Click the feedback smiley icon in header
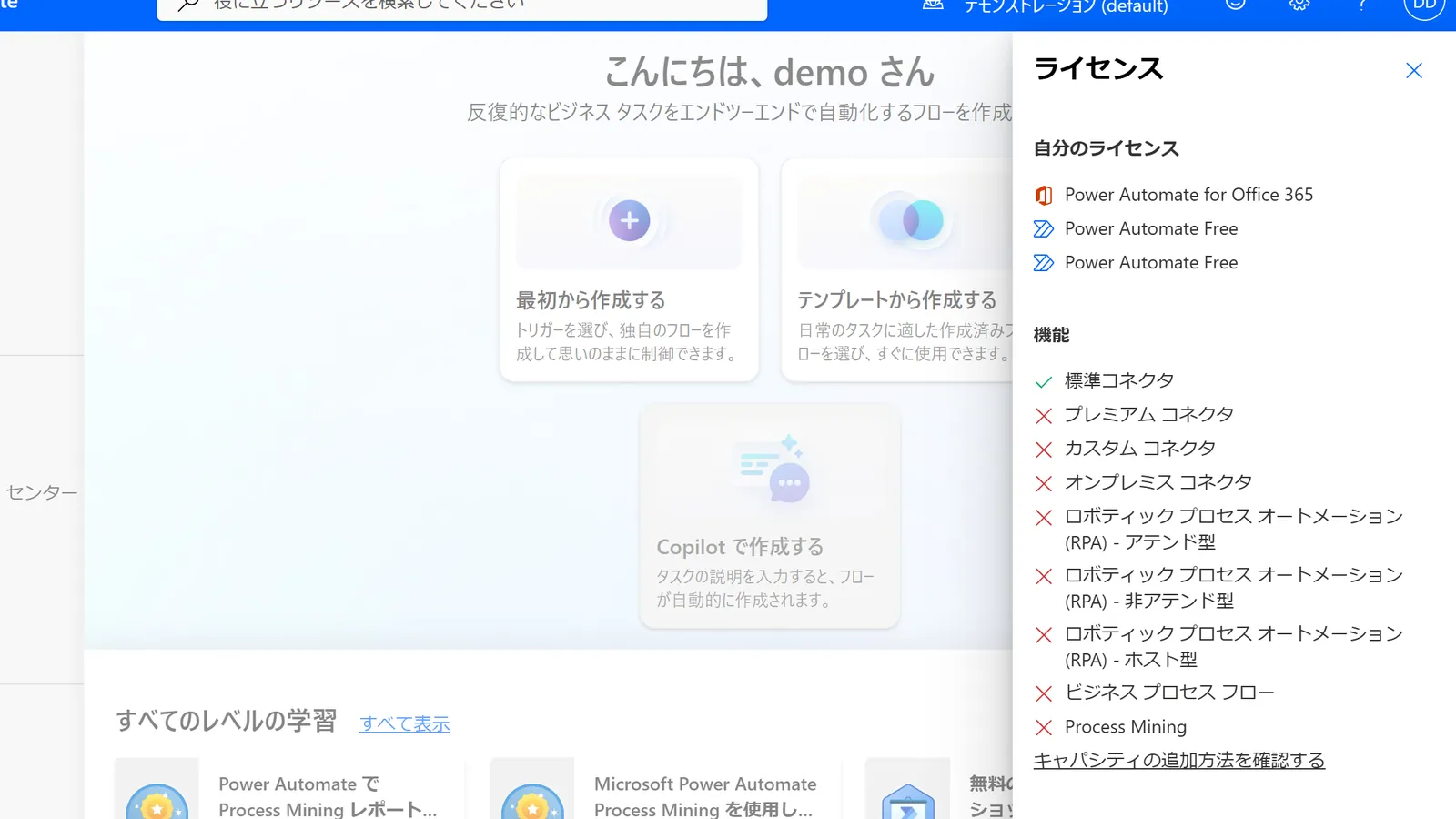 [x=1235, y=5]
